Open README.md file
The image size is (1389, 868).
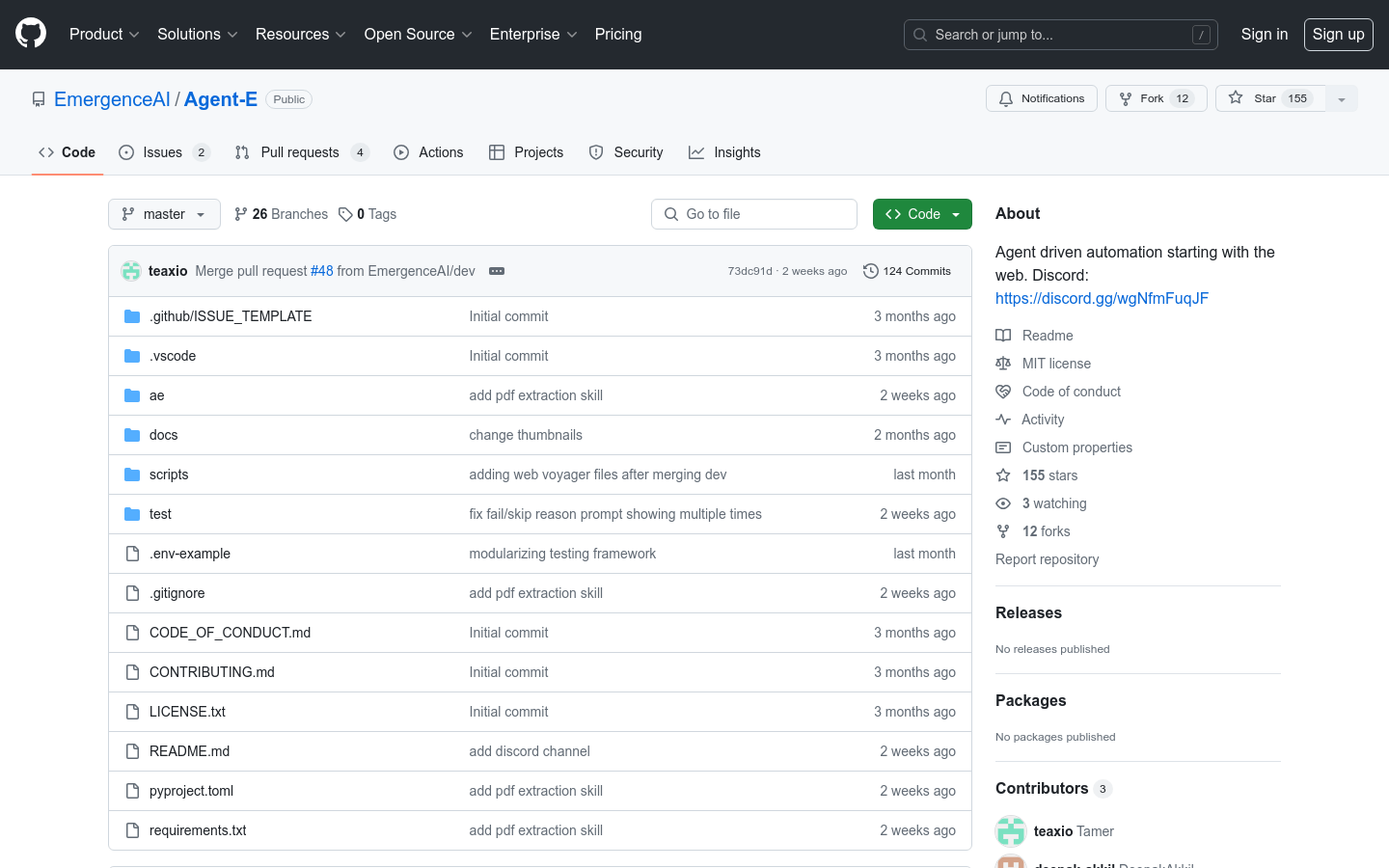[189, 751]
